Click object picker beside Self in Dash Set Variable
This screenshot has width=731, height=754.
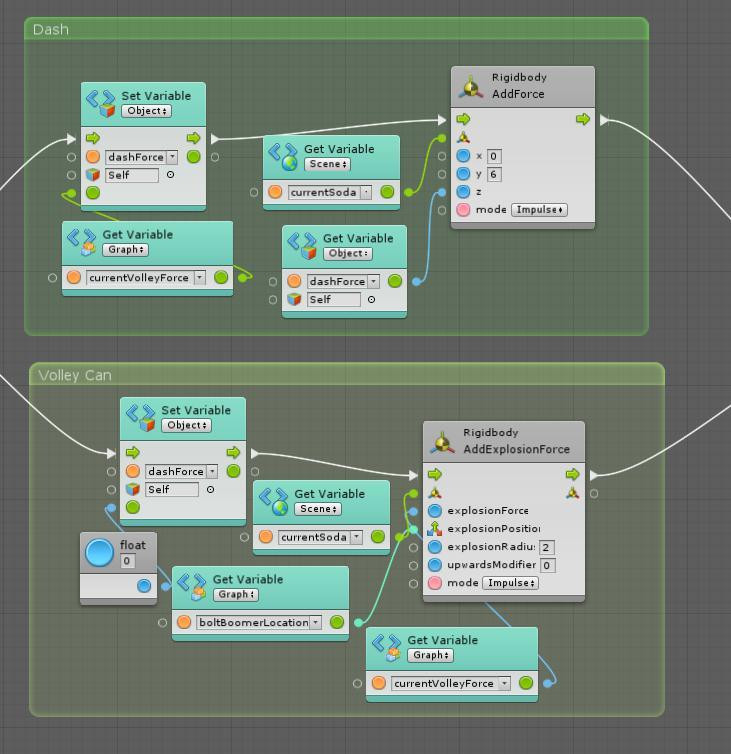tap(170, 175)
